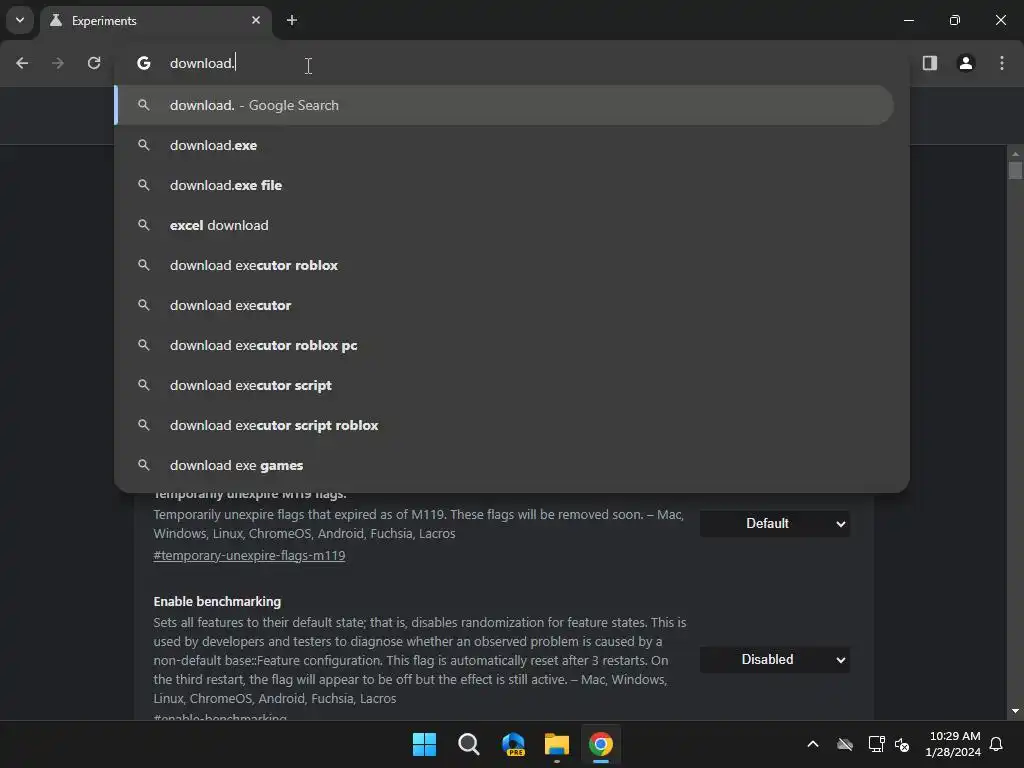Open the #temporary-unexpire-flags-m119 link
This screenshot has width=1024, height=768.
click(249, 556)
